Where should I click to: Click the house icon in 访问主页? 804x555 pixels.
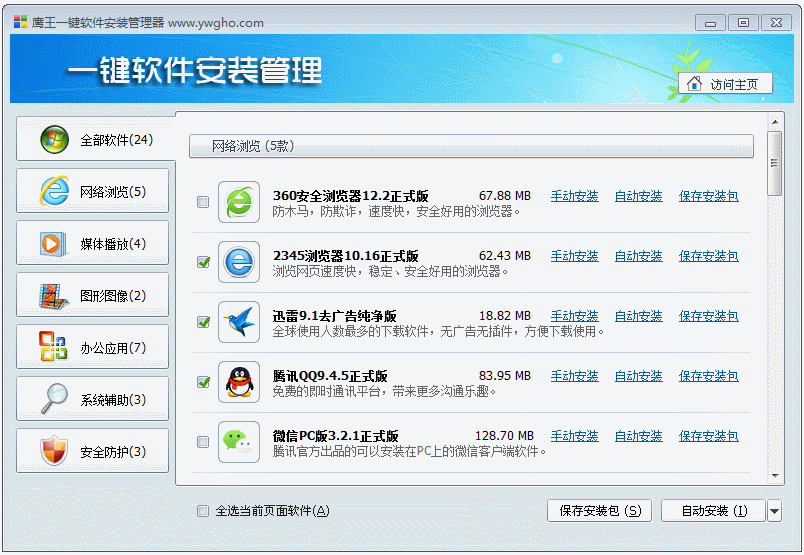tap(694, 83)
